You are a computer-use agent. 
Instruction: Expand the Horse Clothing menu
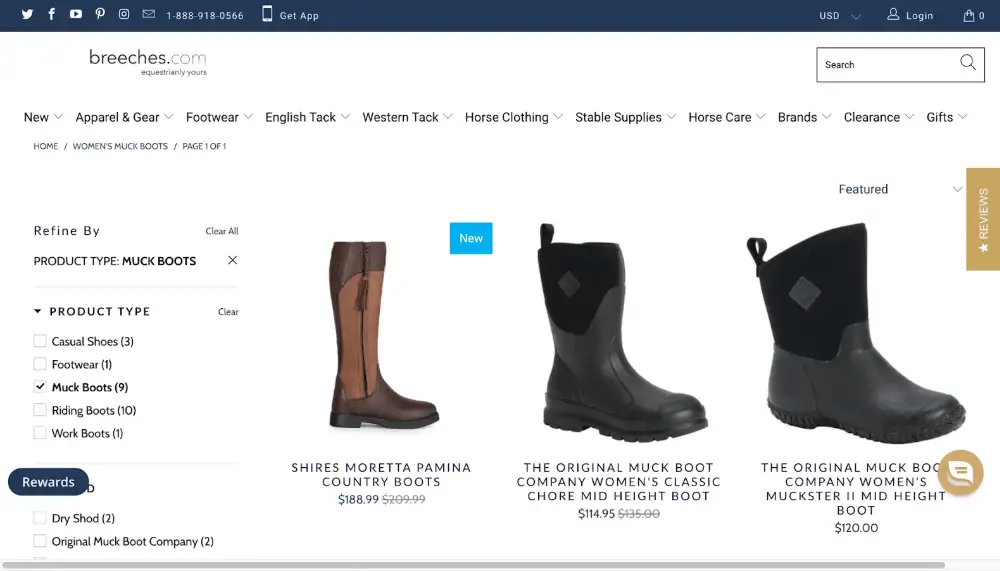pos(514,117)
